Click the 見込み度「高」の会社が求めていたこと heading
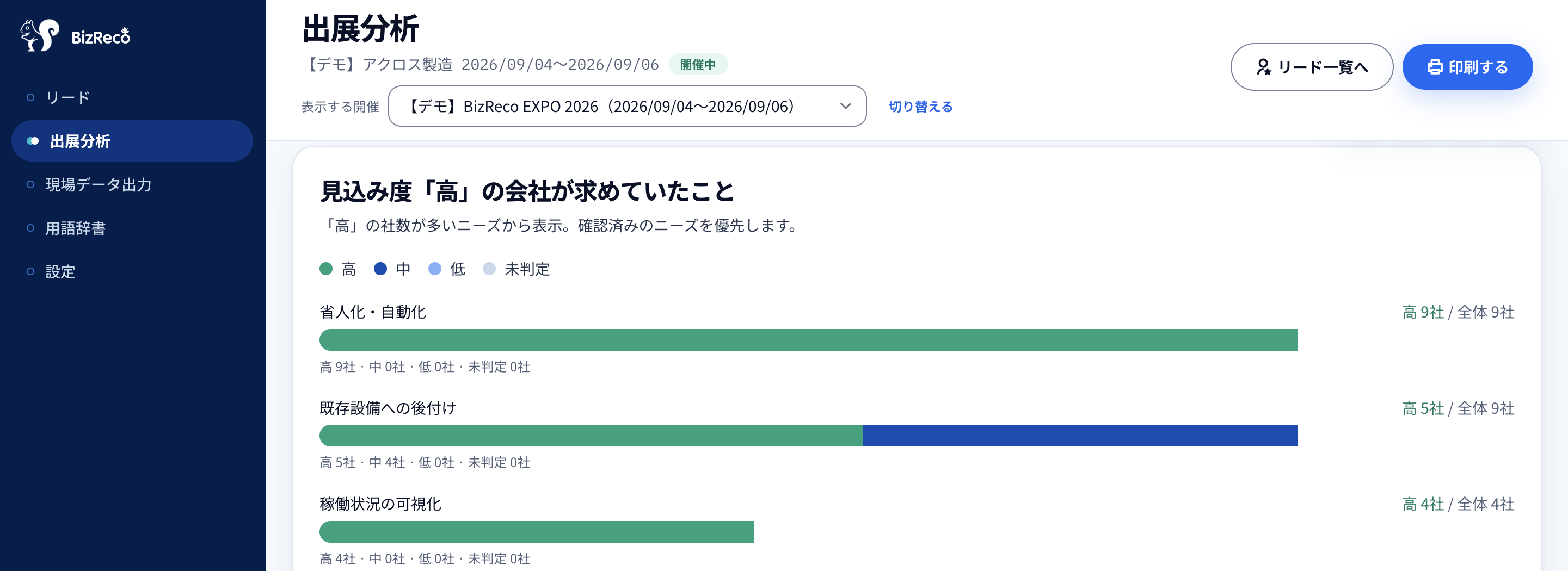 (527, 191)
